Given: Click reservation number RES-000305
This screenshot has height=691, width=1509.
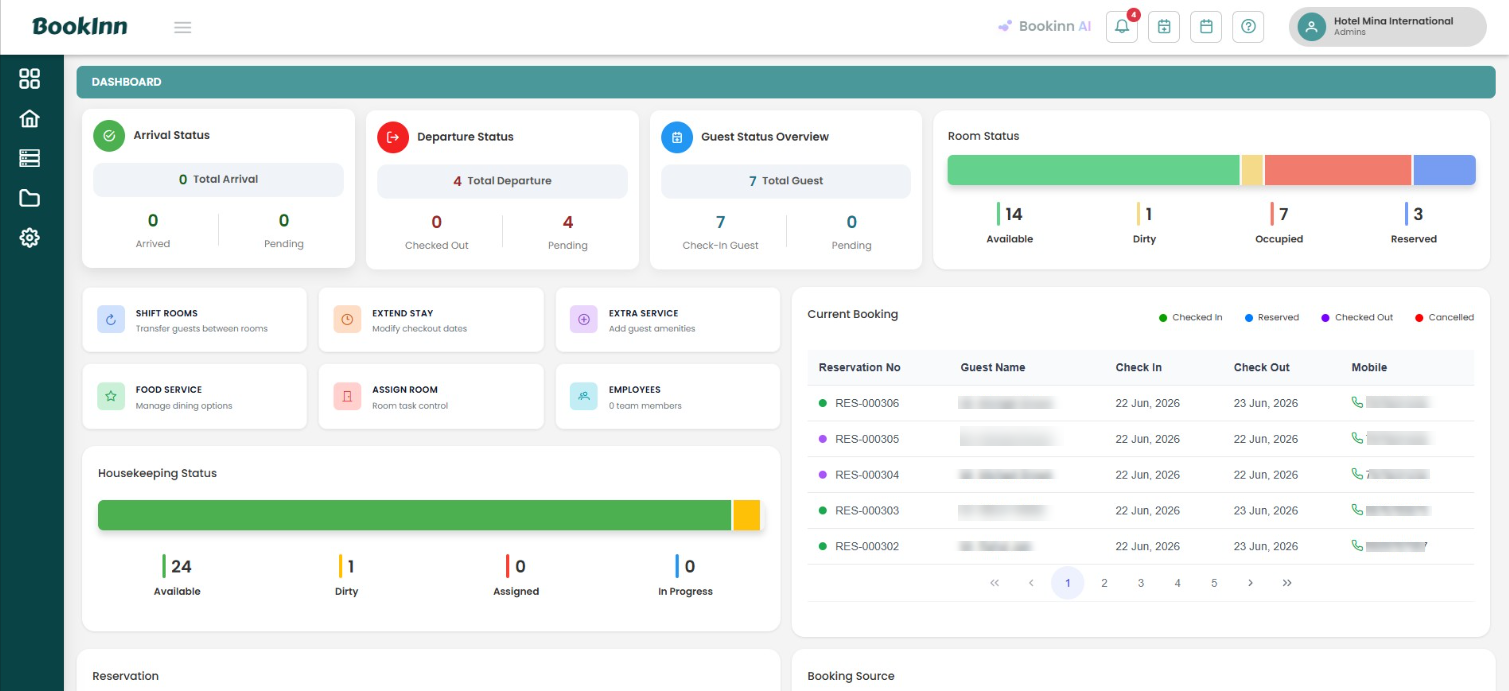Looking at the screenshot, I should point(867,439).
